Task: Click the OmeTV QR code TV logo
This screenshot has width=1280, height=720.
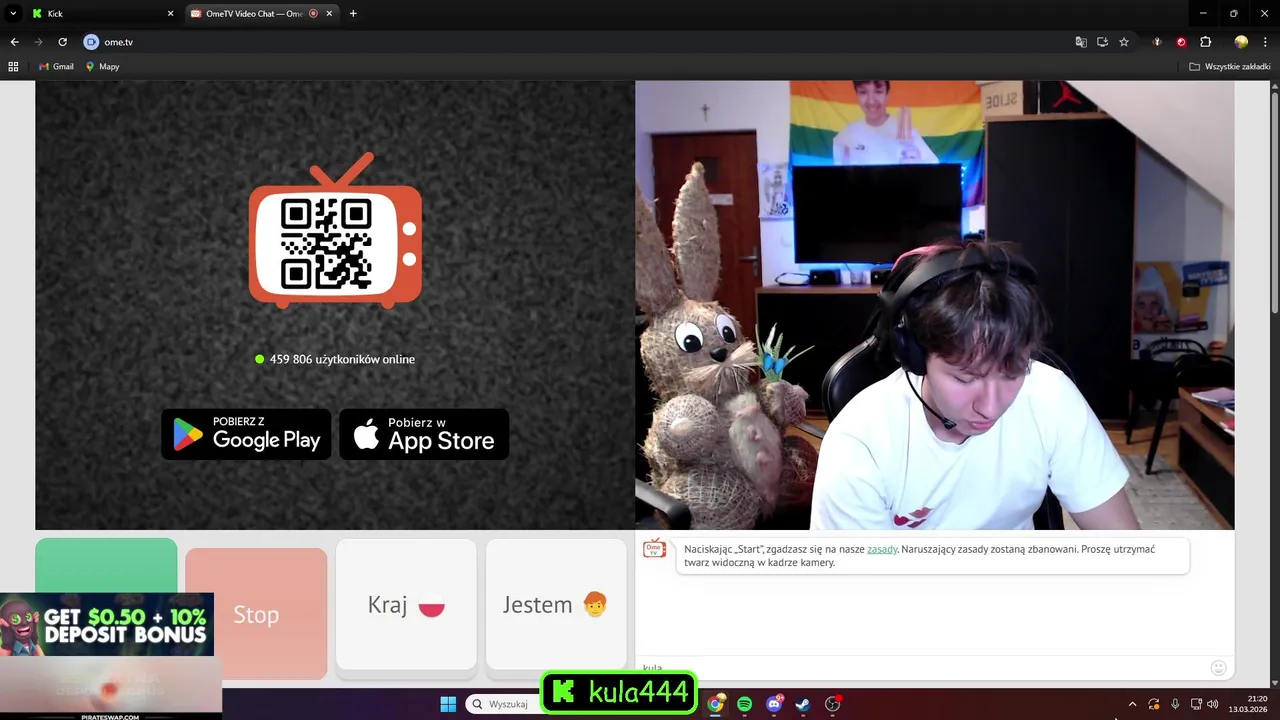Action: (335, 232)
